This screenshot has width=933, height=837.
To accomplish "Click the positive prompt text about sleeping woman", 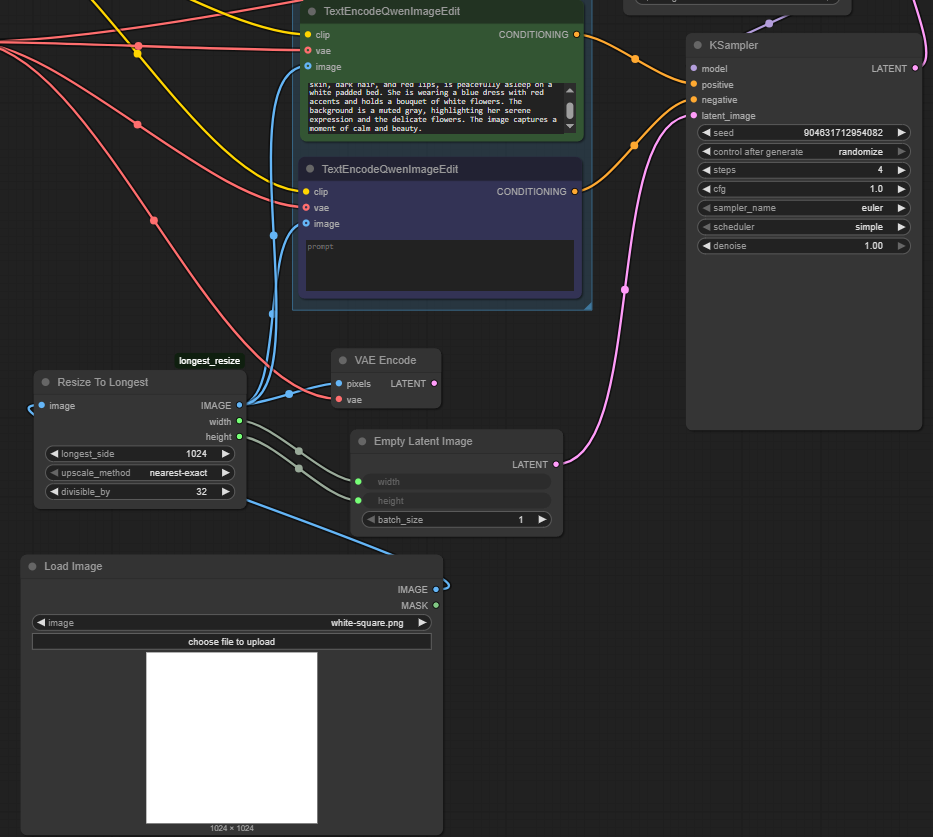I will [x=435, y=108].
